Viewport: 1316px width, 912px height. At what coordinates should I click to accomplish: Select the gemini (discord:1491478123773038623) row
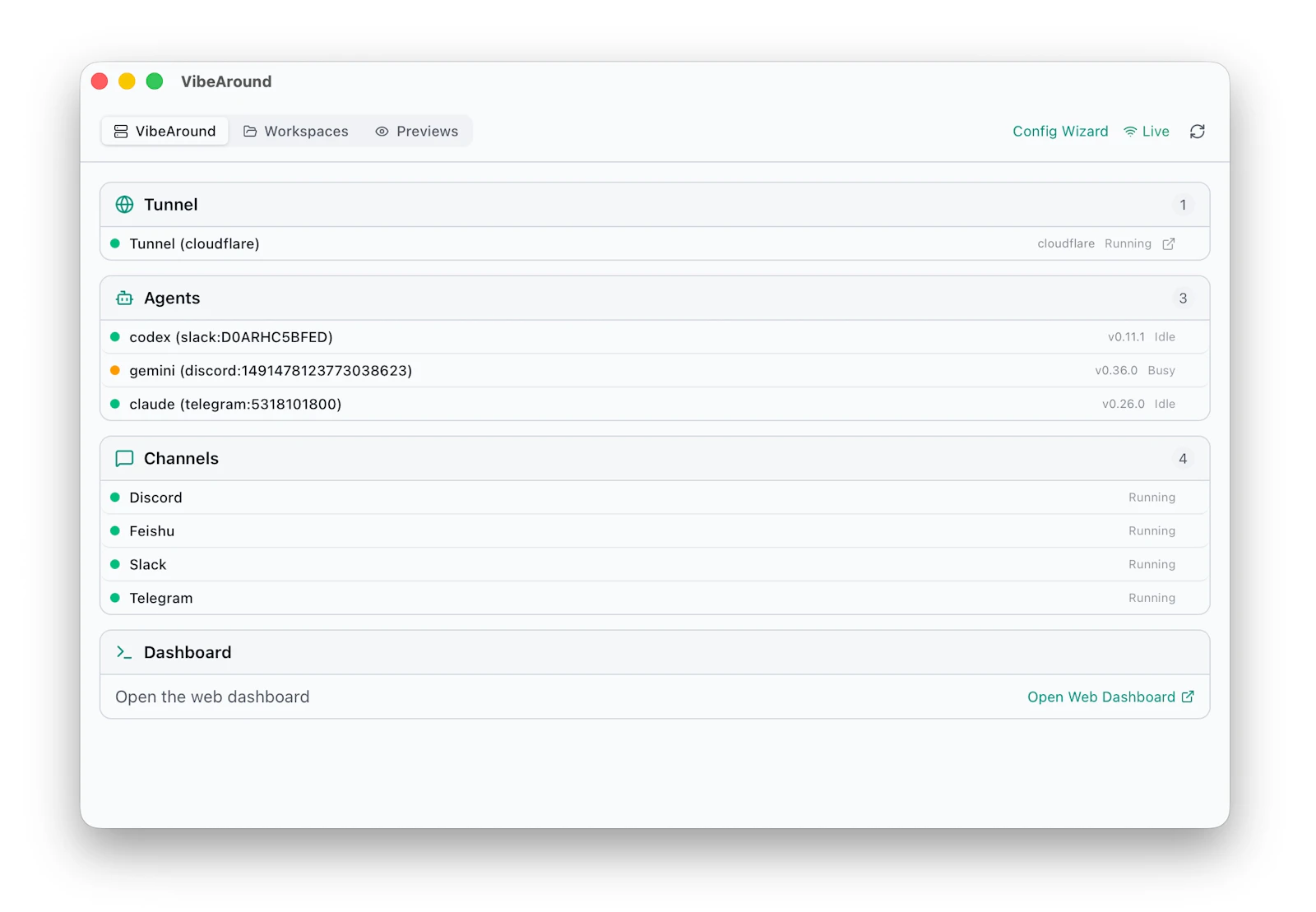pyautogui.click(x=655, y=370)
